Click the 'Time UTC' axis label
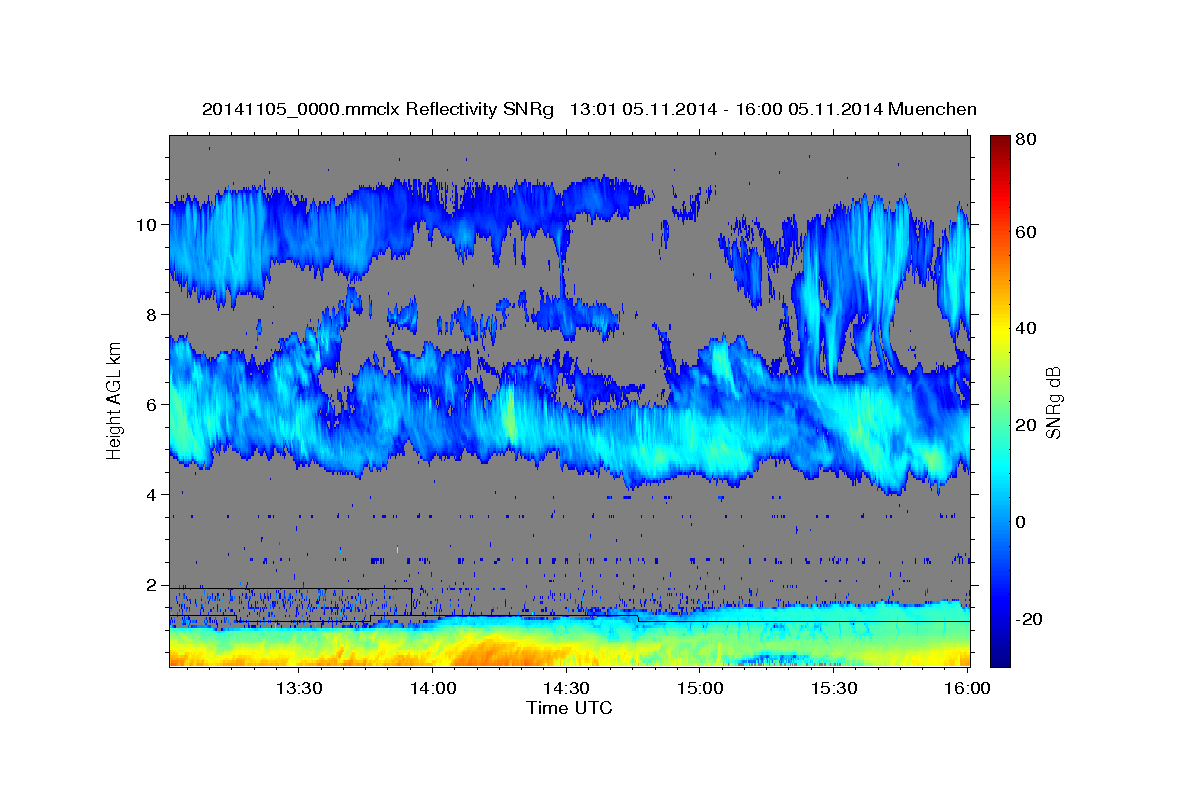 pos(569,708)
